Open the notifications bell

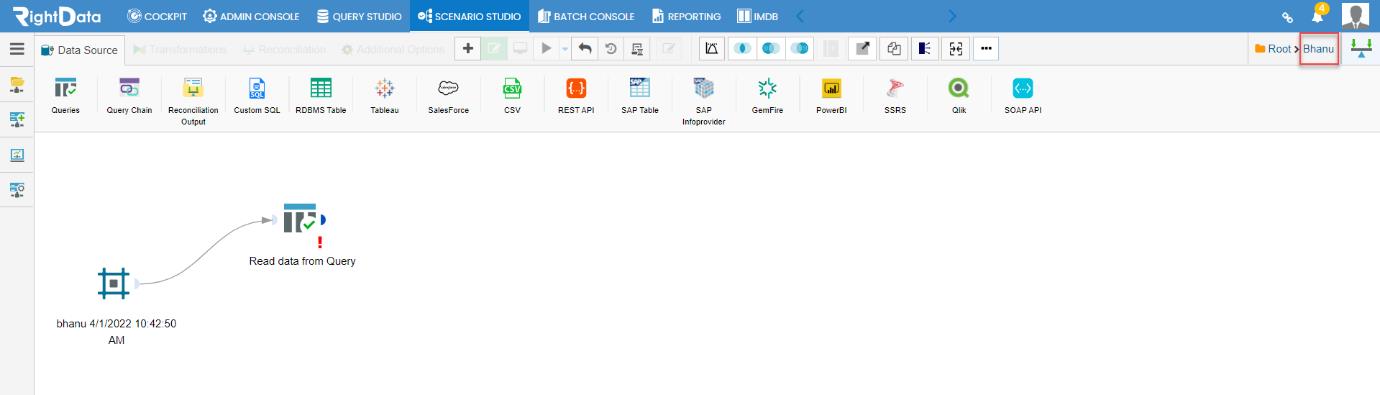1318,16
